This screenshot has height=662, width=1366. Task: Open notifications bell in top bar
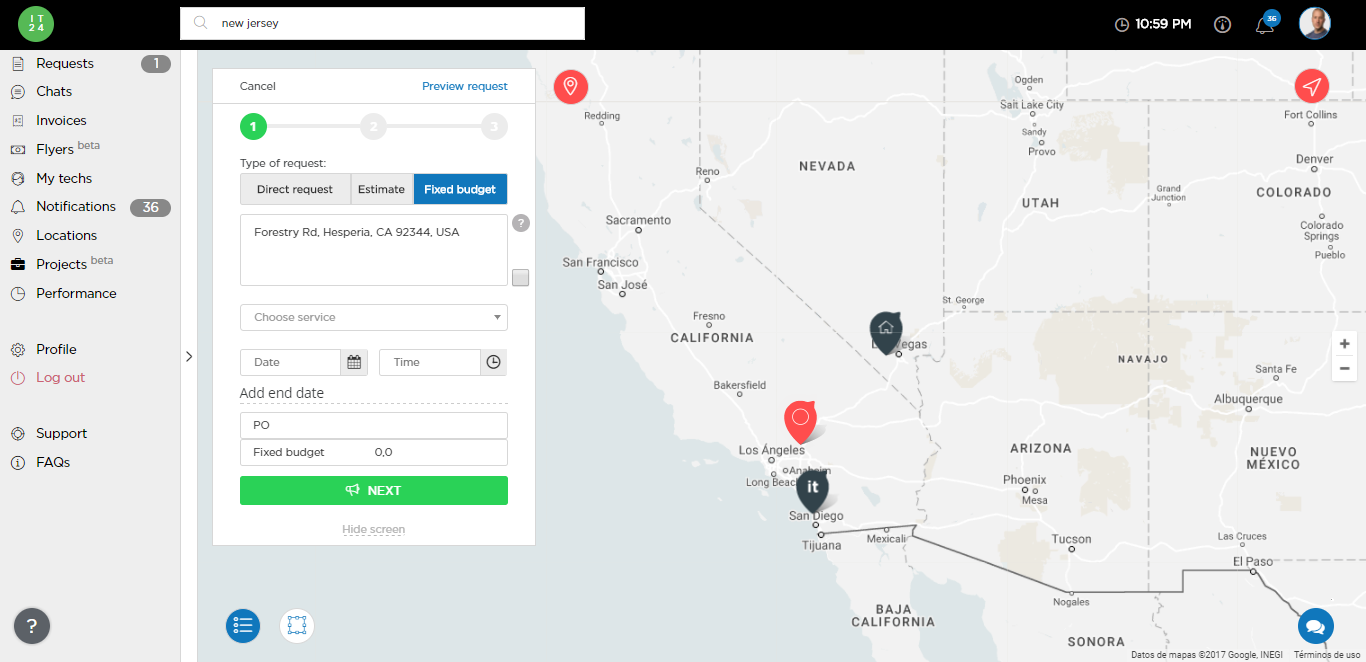(x=1265, y=25)
